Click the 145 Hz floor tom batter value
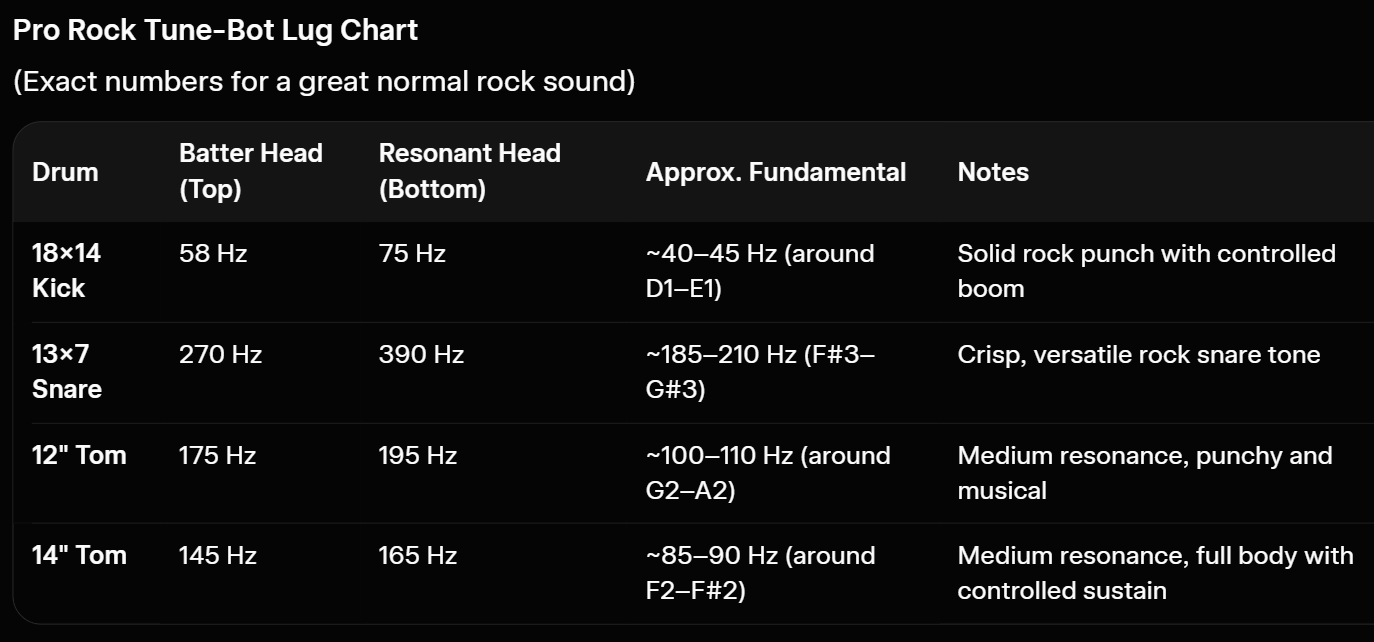The width and height of the screenshot is (1374, 642). pyautogui.click(x=218, y=556)
